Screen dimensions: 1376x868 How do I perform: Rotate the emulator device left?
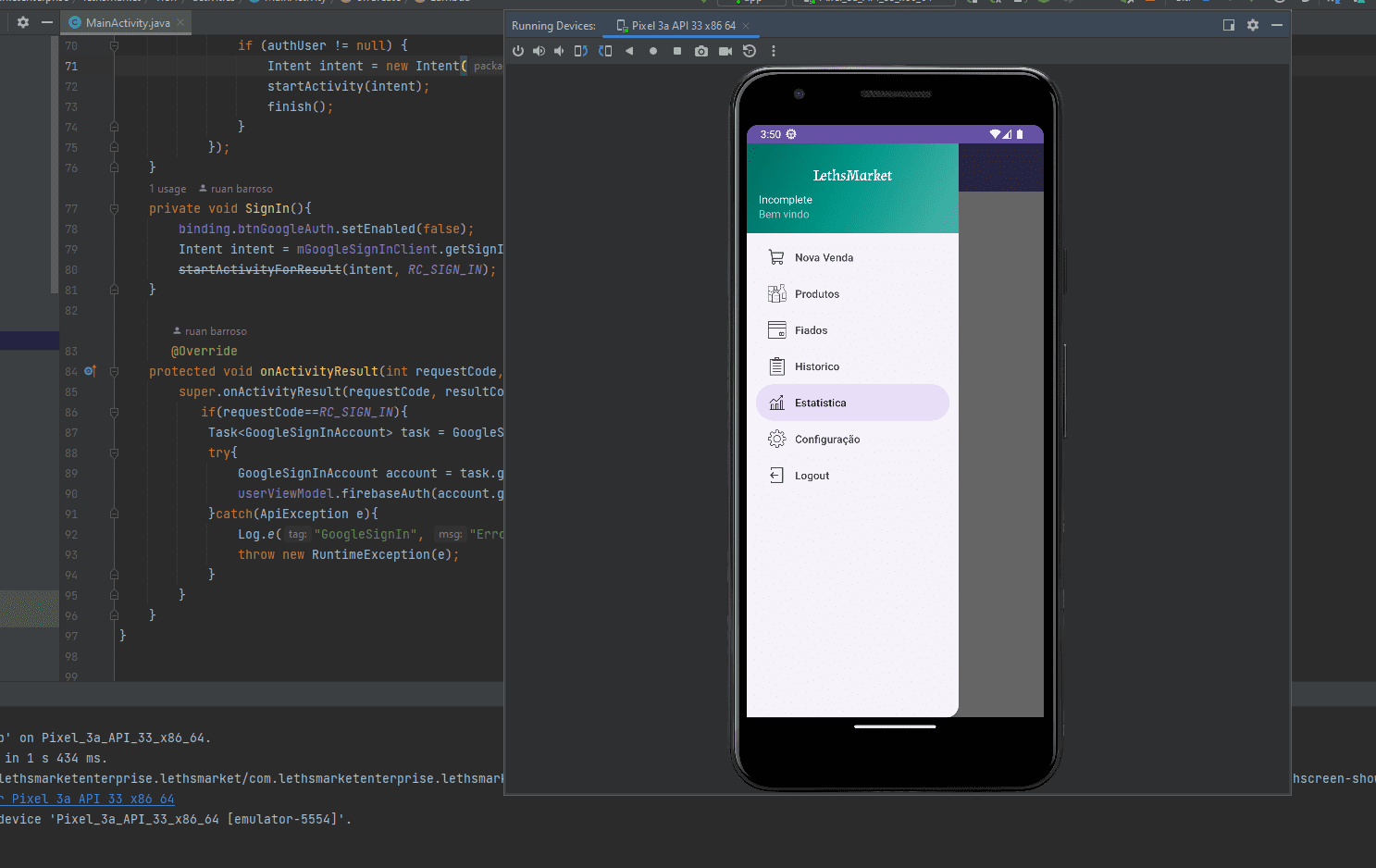581,51
